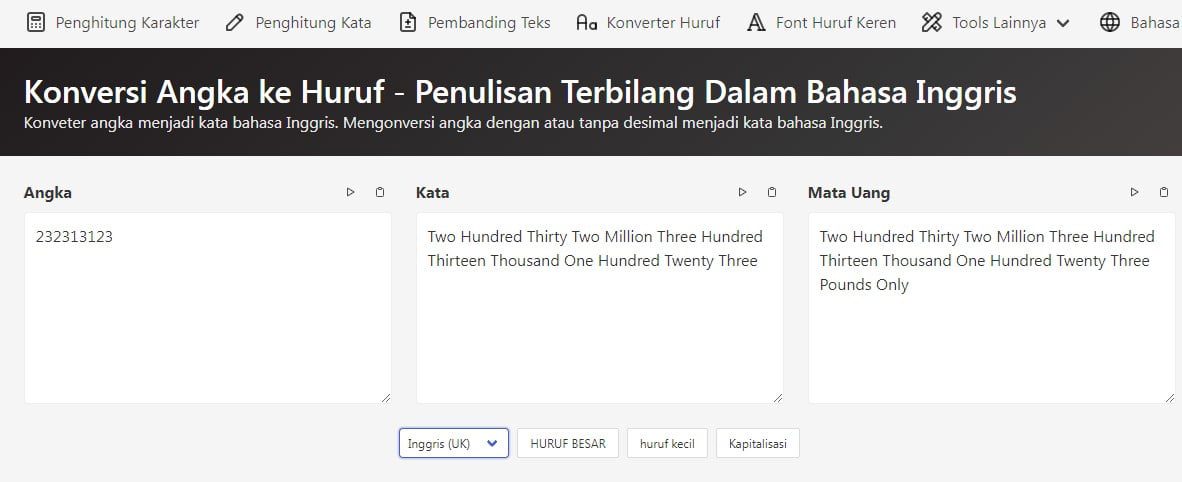
Task: Open the Konverter Huruf page
Action: [x=648, y=22]
